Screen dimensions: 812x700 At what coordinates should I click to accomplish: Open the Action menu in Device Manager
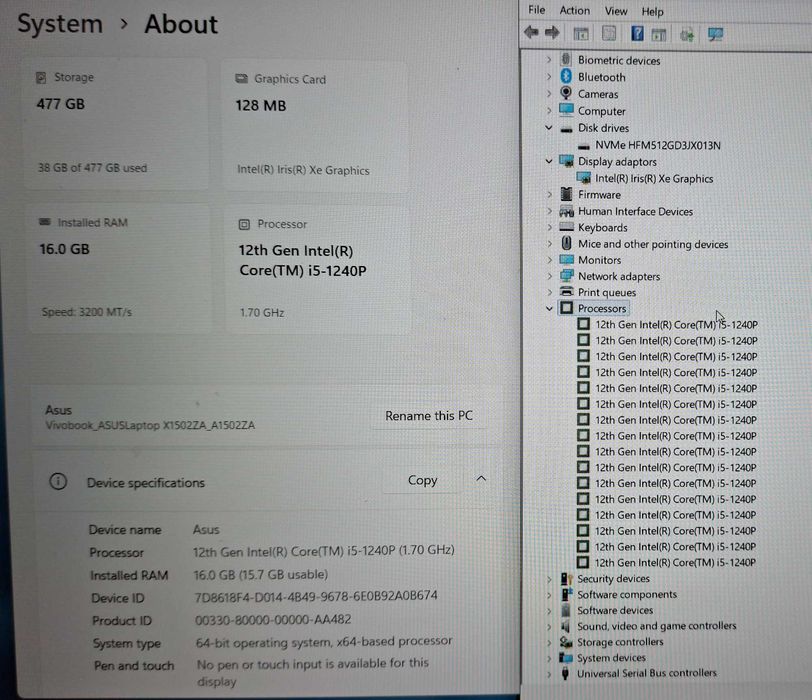[x=574, y=10]
